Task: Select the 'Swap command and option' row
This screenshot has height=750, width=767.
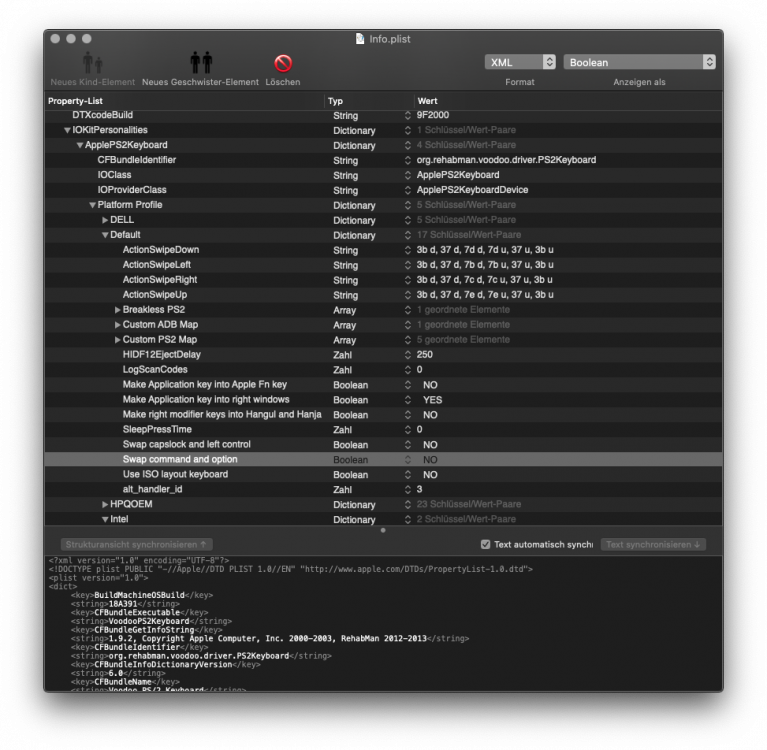Action: 384,459
